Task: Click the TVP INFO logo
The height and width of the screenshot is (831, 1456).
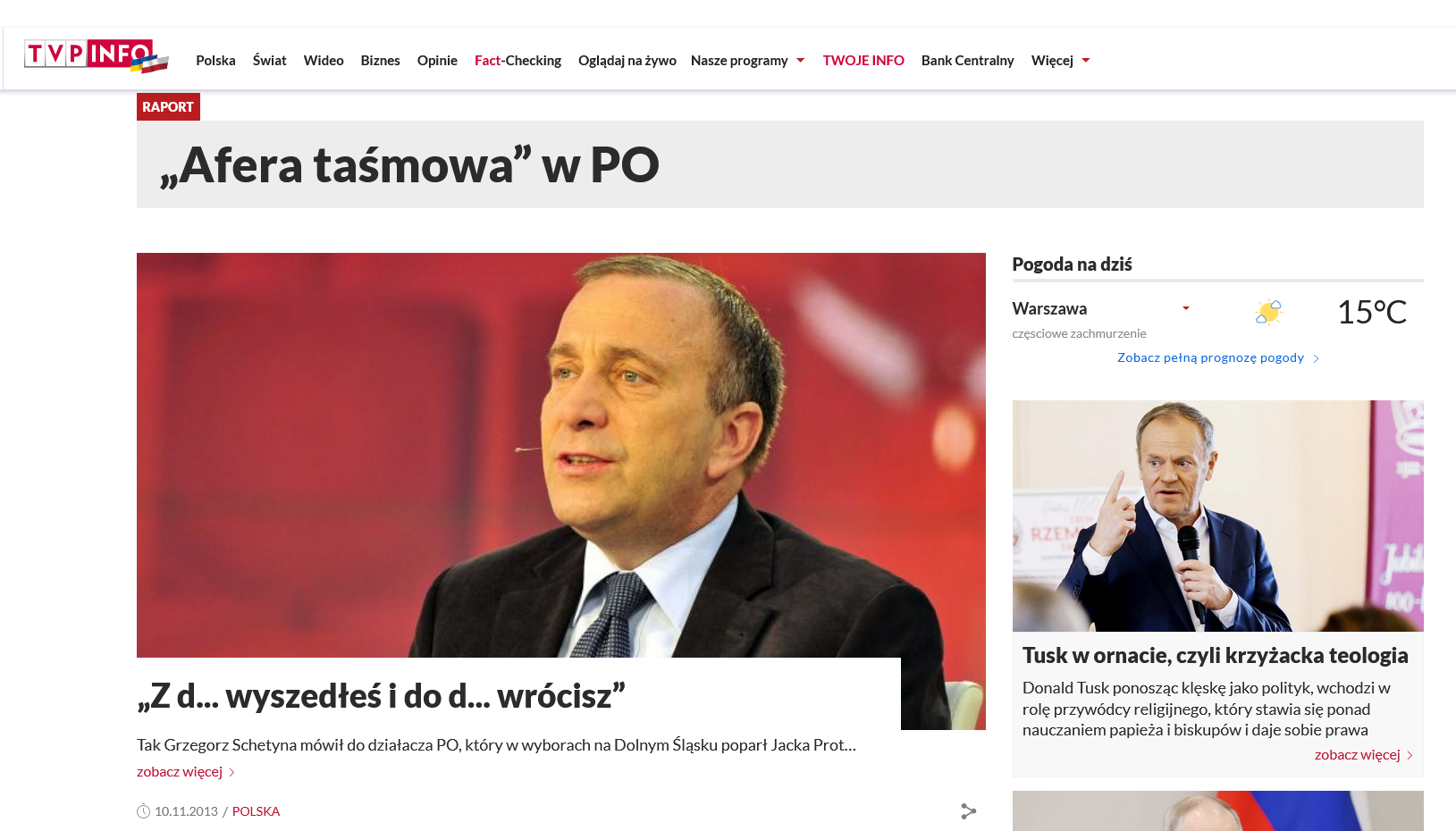Action: tap(96, 55)
